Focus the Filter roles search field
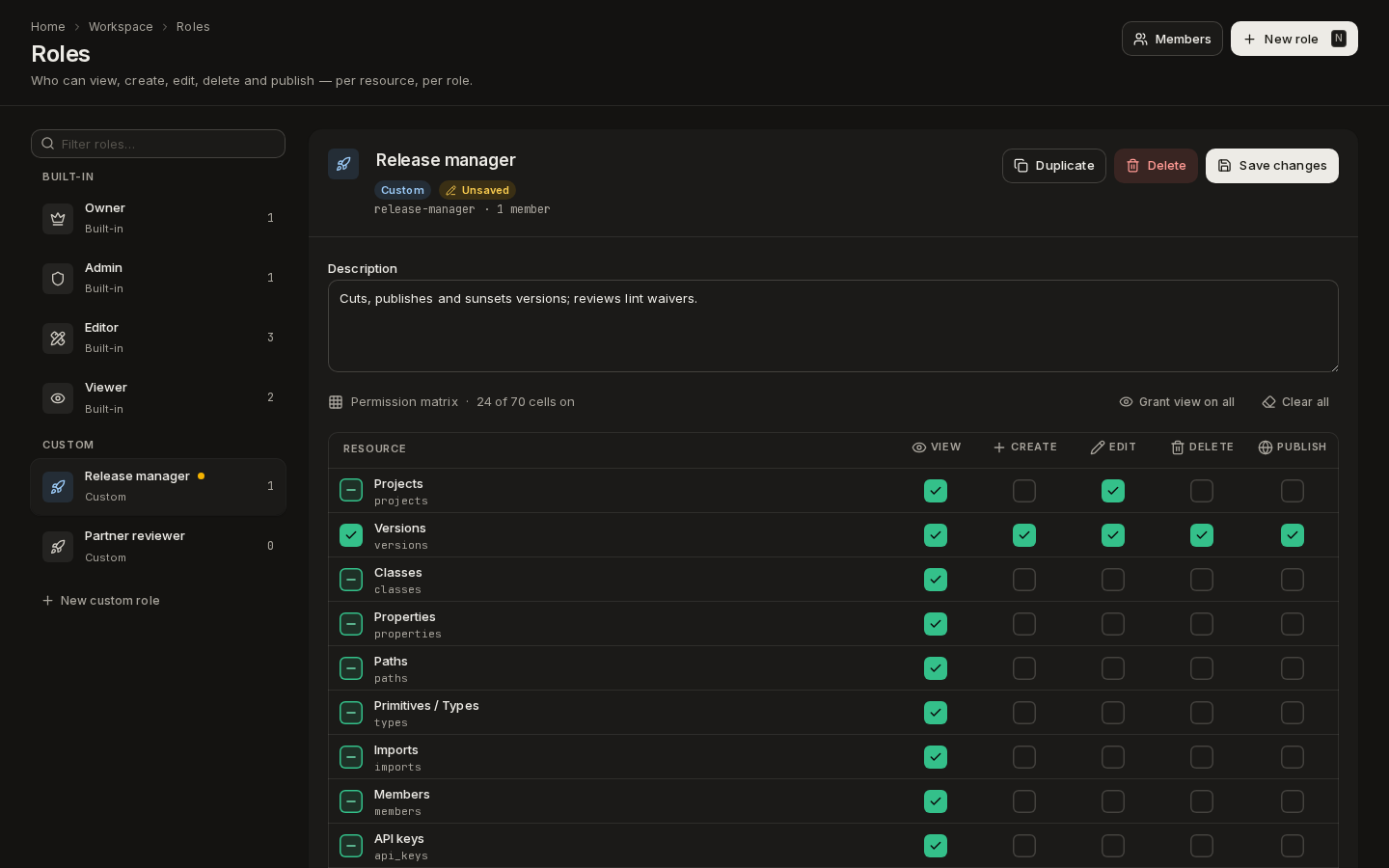Viewport: 1389px width, 868px height. tap(158, 144)
